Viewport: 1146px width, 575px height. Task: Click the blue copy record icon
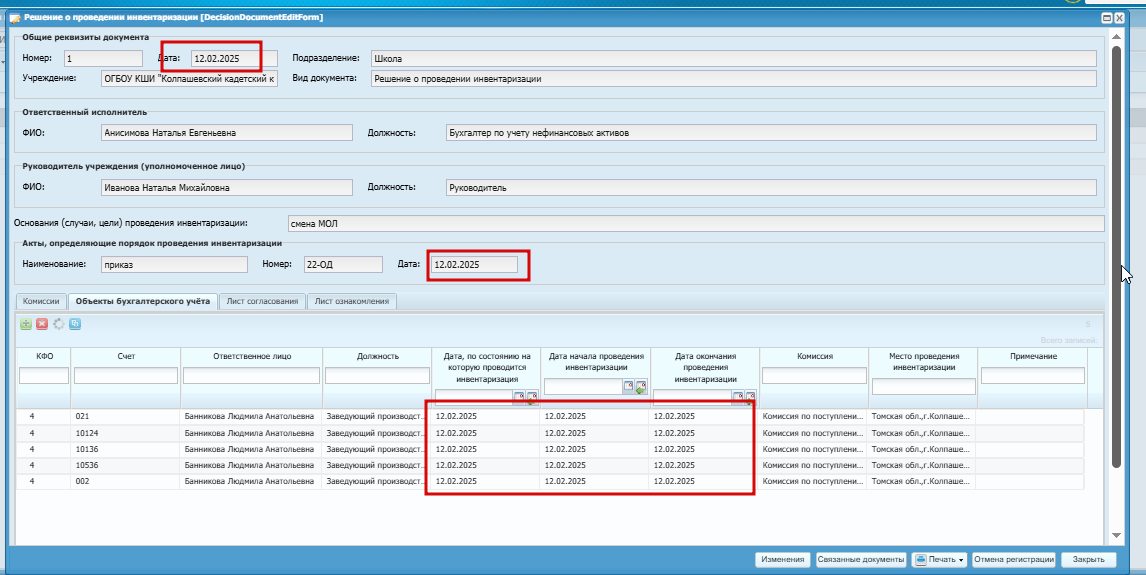(74, 323)
